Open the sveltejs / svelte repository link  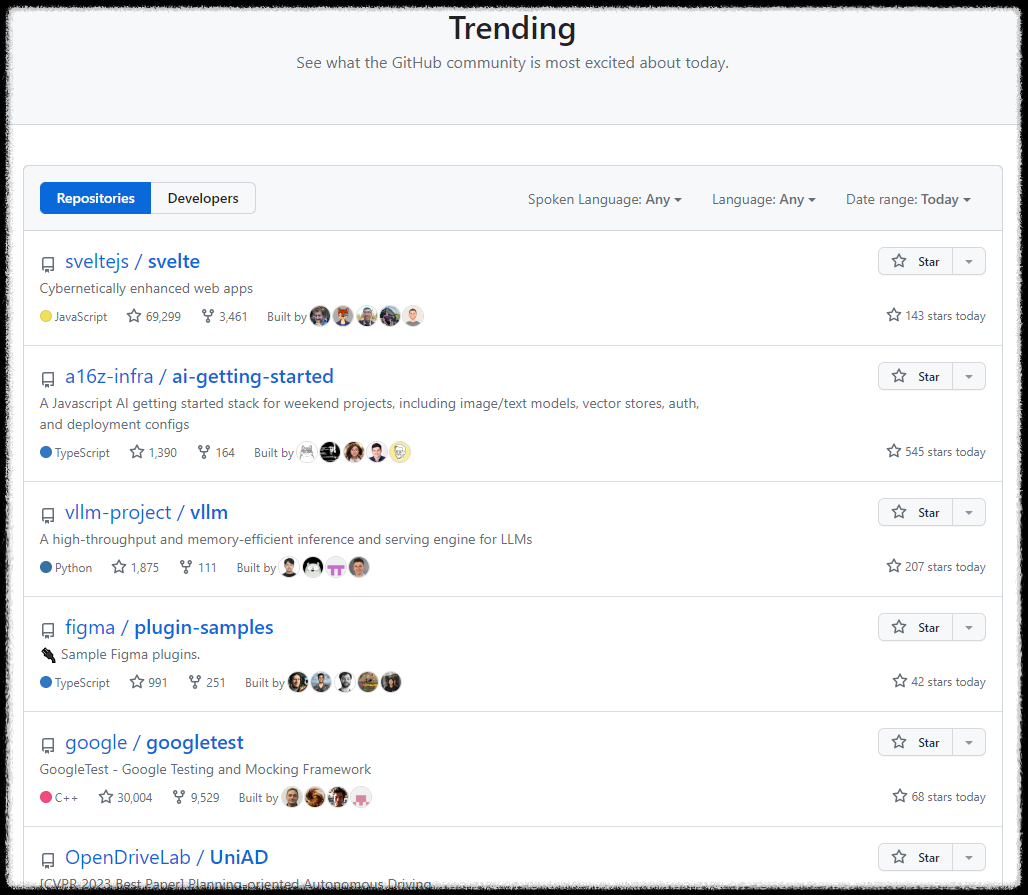coord(132,262)
